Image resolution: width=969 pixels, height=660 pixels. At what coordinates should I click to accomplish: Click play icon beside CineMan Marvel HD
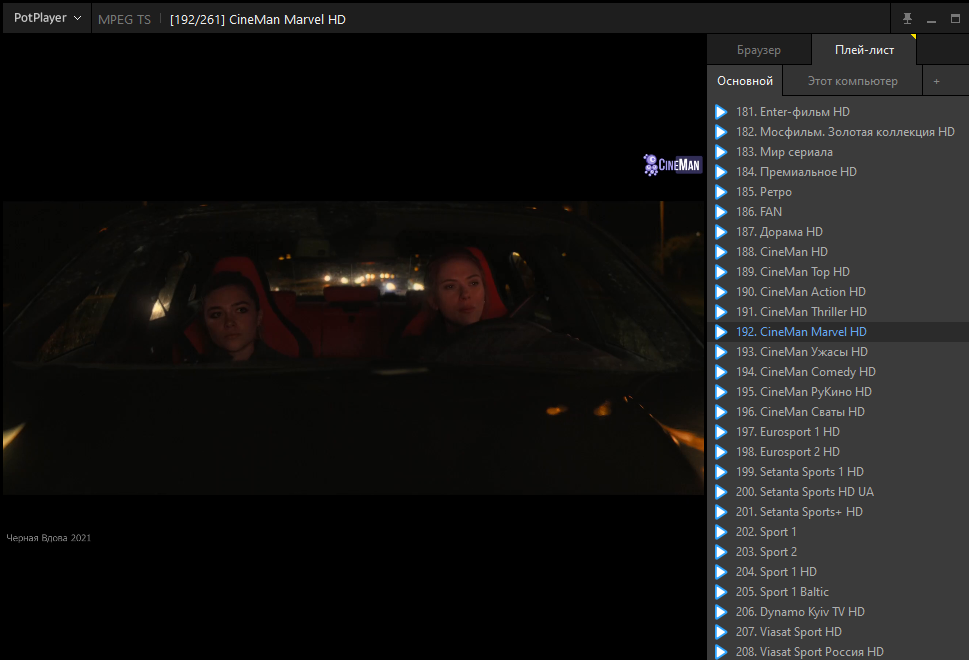point(721,332)
